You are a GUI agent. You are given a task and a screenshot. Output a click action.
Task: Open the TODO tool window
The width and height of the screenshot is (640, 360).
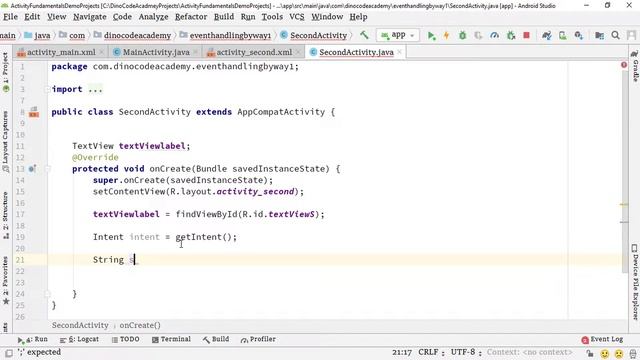click(x=126, y=339)
